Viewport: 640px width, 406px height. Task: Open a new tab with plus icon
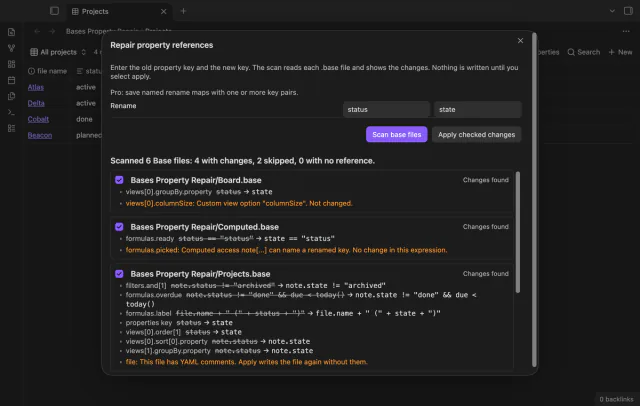[x=183, y=11]
